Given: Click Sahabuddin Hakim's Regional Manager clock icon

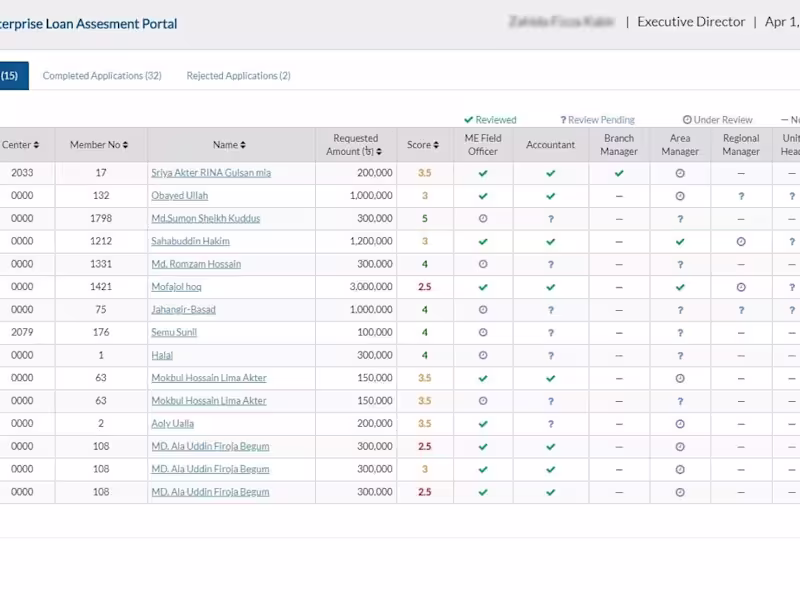Looking at the screenshot, I should point(741,241).
